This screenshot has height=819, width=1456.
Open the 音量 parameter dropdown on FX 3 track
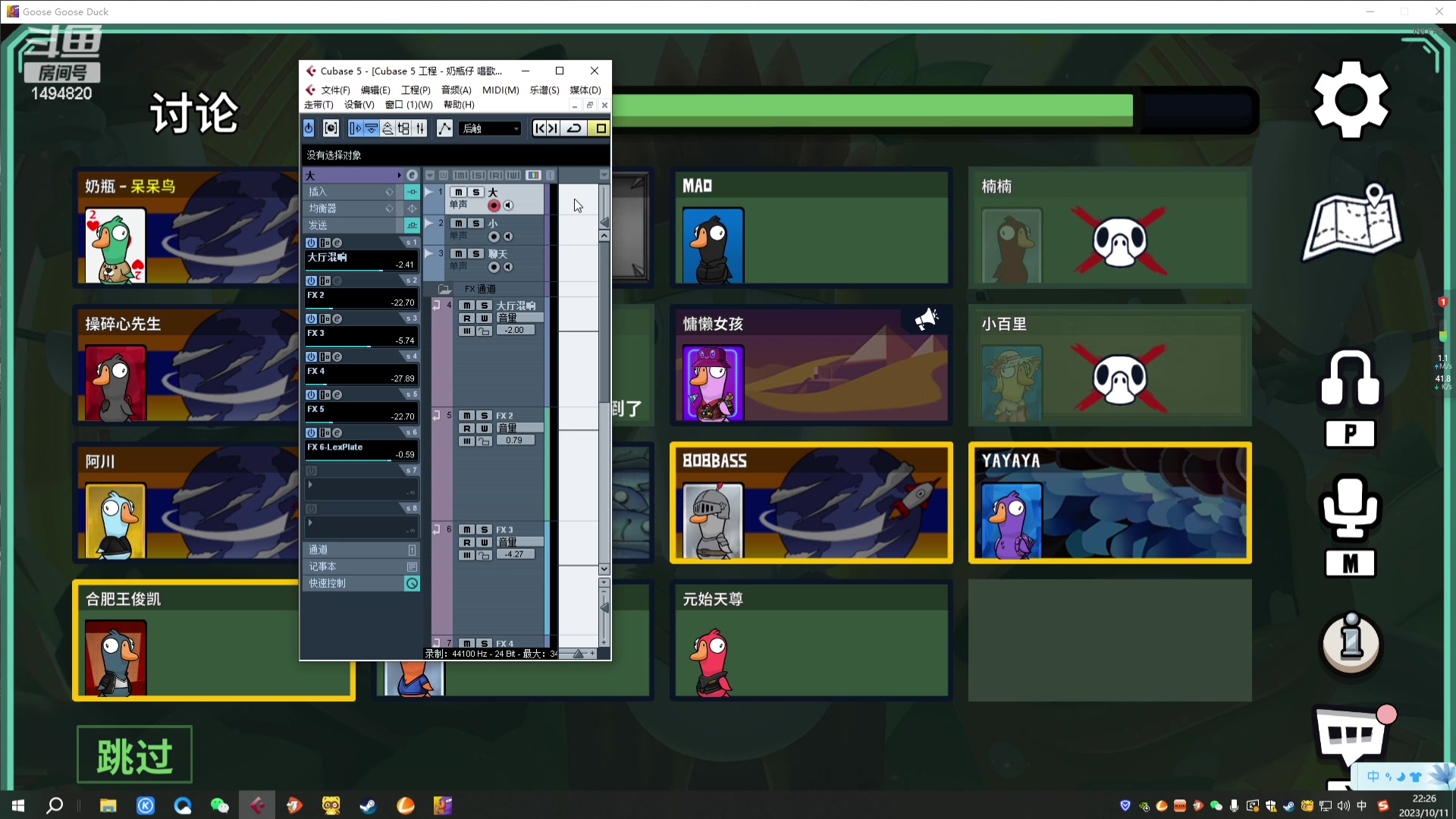coord(520,542)
